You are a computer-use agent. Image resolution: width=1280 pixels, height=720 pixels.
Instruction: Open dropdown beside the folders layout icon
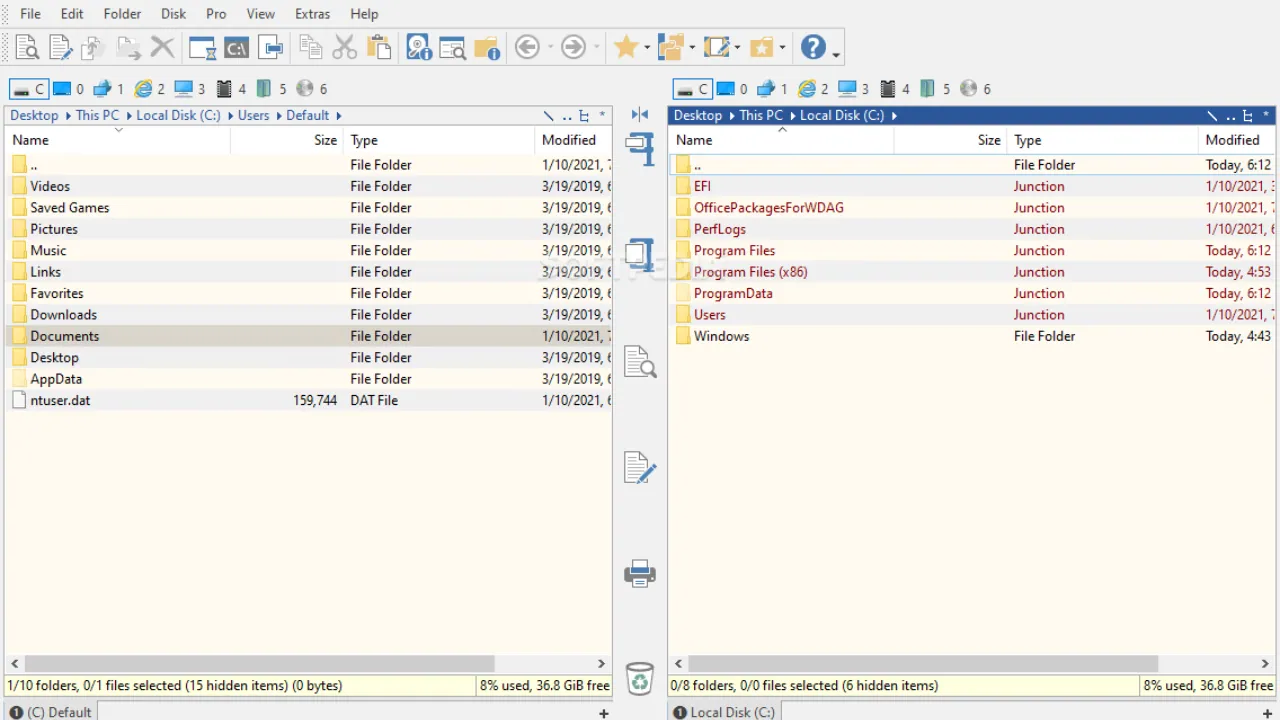pyautogui.click(x=692, y=47)
